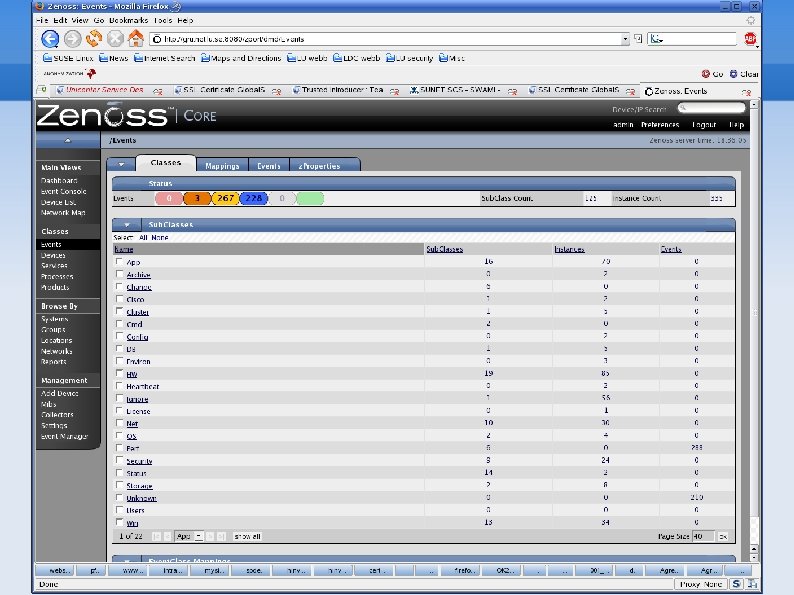Screen dimensions: 794x595
Task: Switch to the zProperties tab
Action: (320, 166)
